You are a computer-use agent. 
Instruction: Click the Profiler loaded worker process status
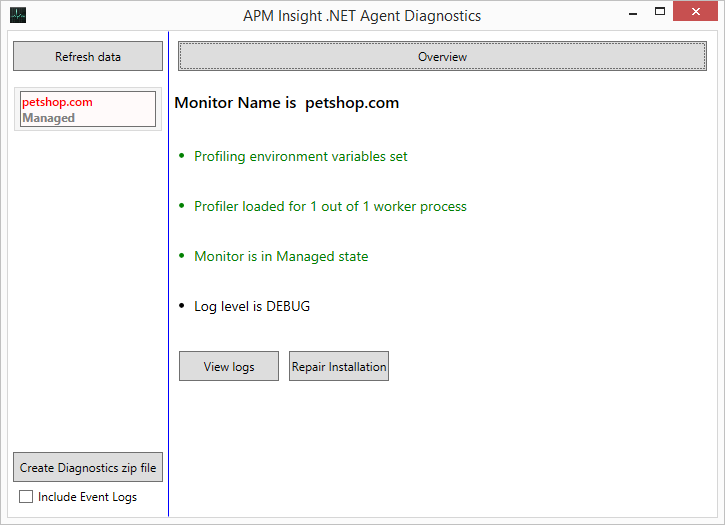click(x=330, y=207)
